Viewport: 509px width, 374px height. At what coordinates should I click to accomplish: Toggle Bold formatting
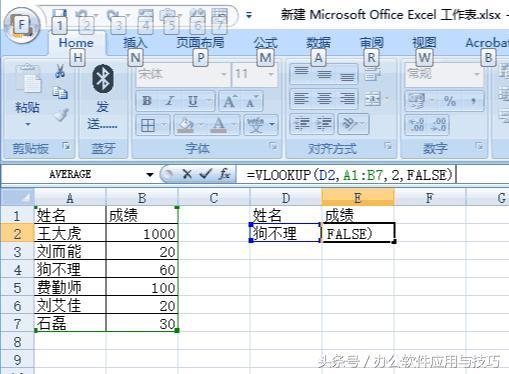147,101
